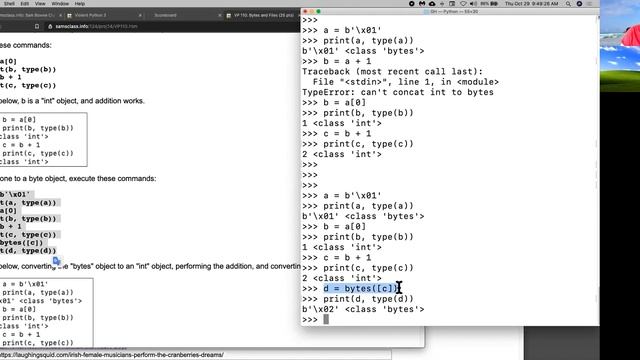The height and width of the screenshot is (360, 640).
Task: Click the terminal prompt cursor at last line
Action: (326, 320)
